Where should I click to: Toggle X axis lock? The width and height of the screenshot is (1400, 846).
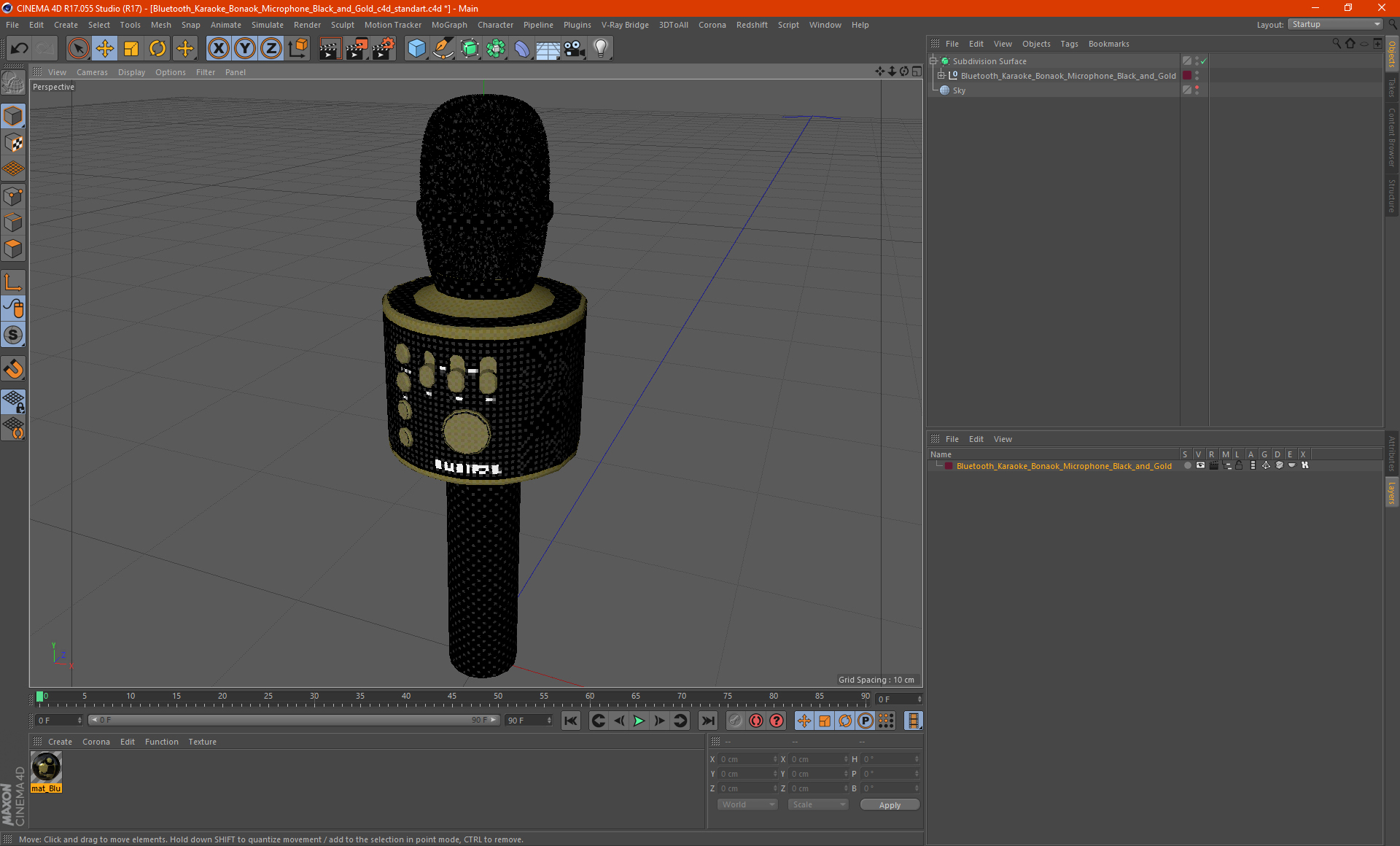coord(218,48)
